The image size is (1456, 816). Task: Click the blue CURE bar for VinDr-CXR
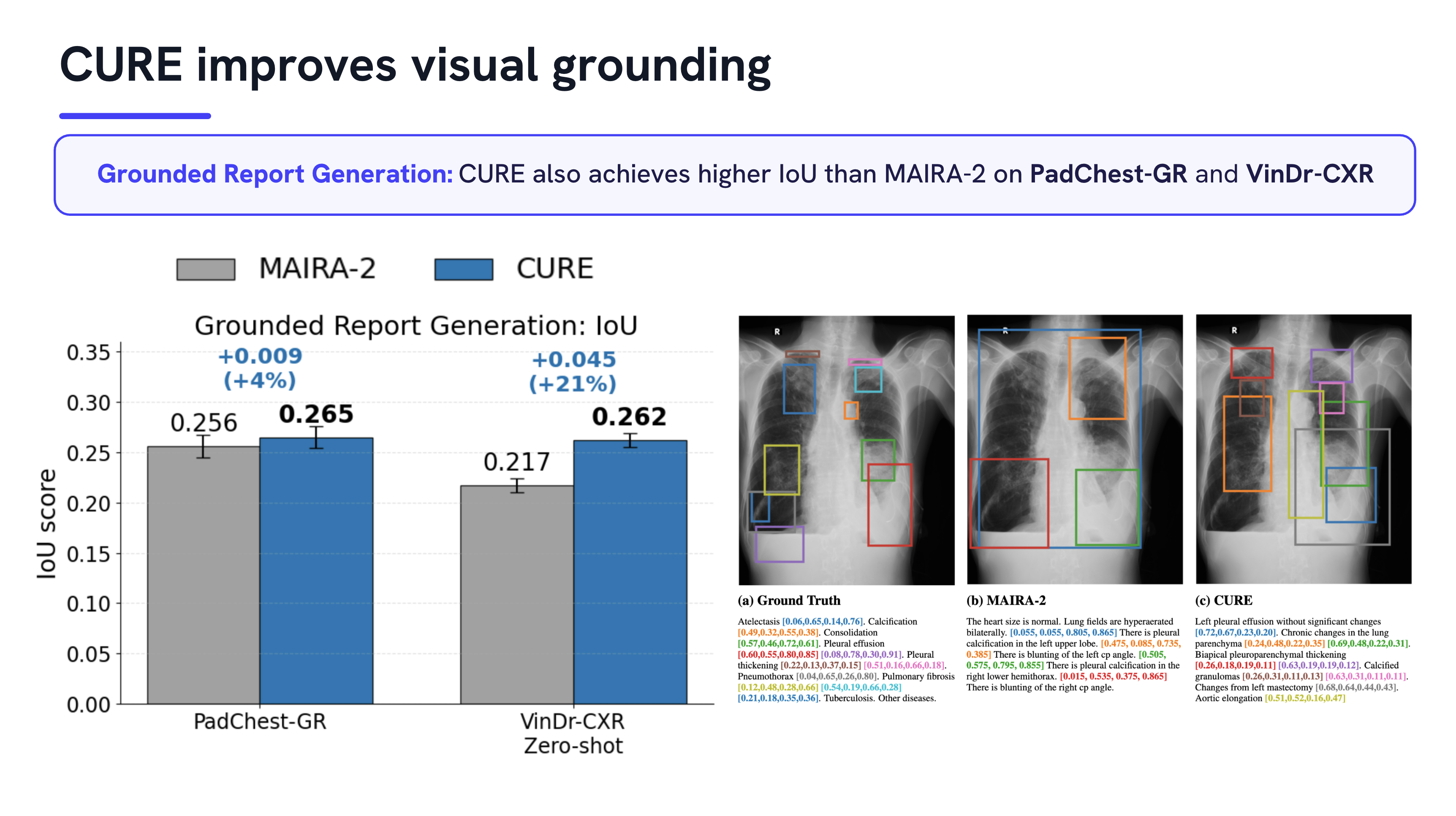coord(630,572)
